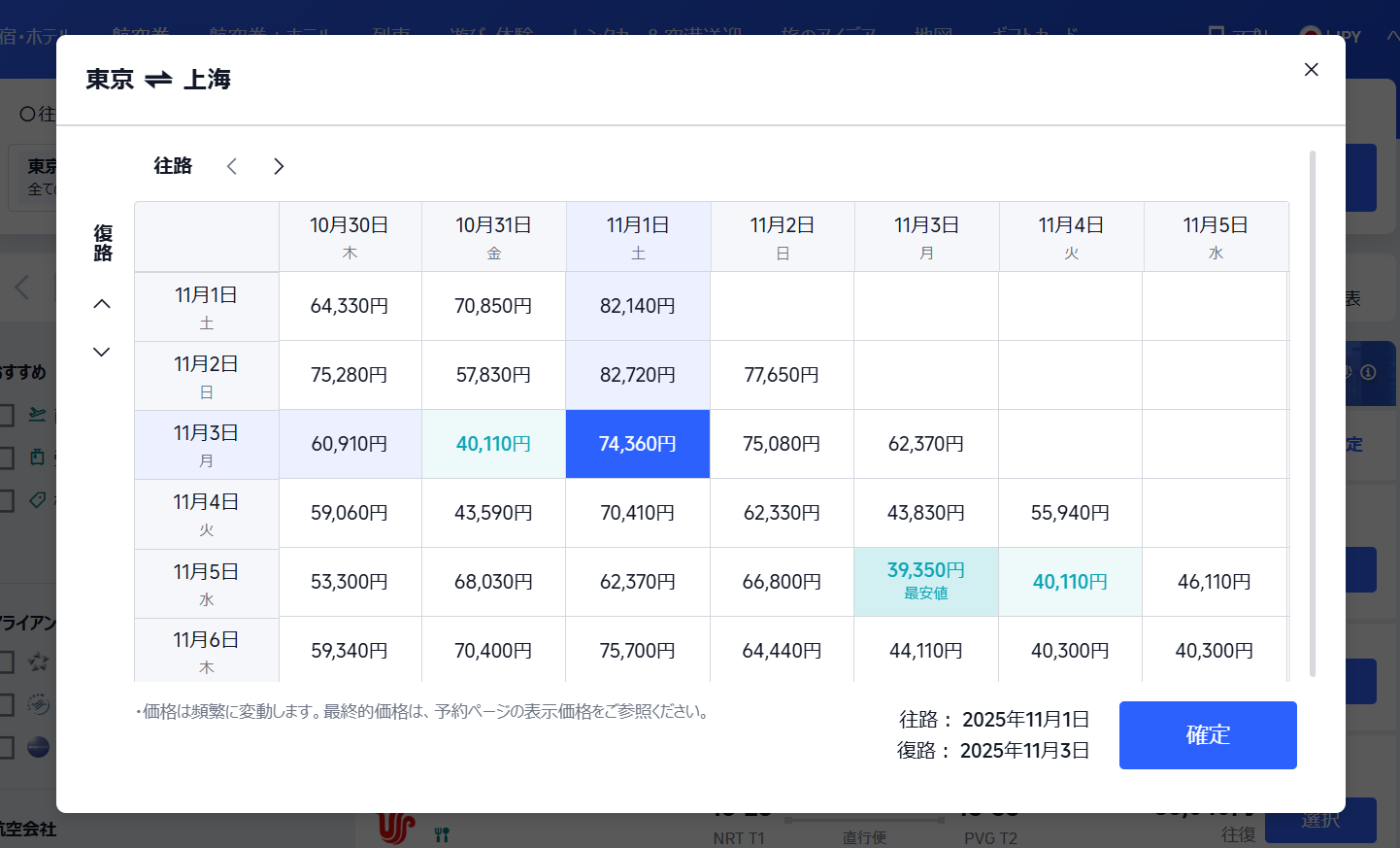Select 10月30日 outbound column header

pos(350,237)
